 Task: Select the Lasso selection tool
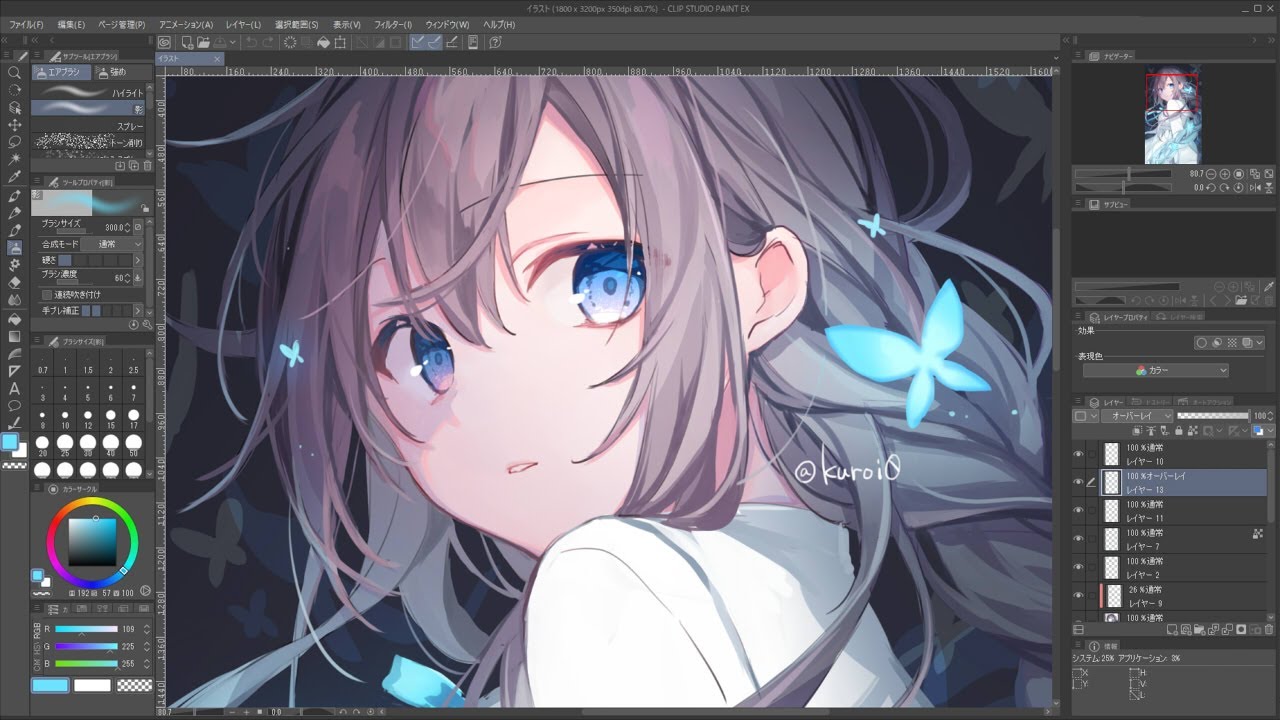point(15,143)
